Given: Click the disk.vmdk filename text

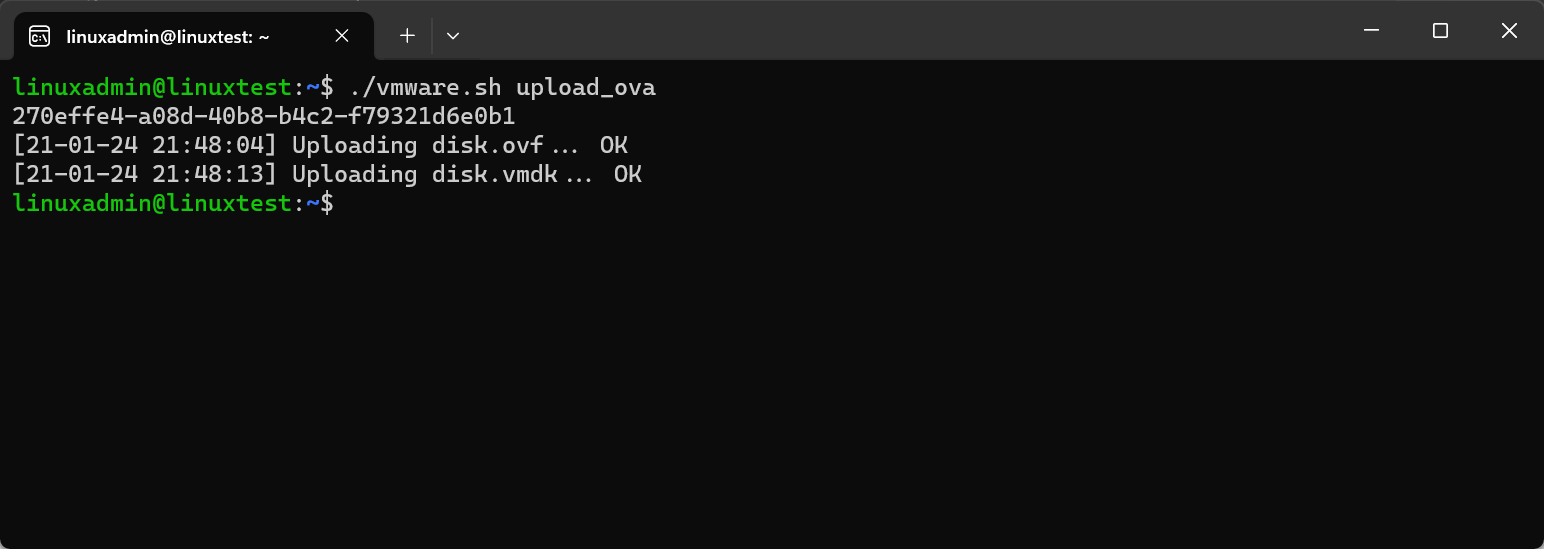Looking at the screenshot, I should click(x=494, y=174).
